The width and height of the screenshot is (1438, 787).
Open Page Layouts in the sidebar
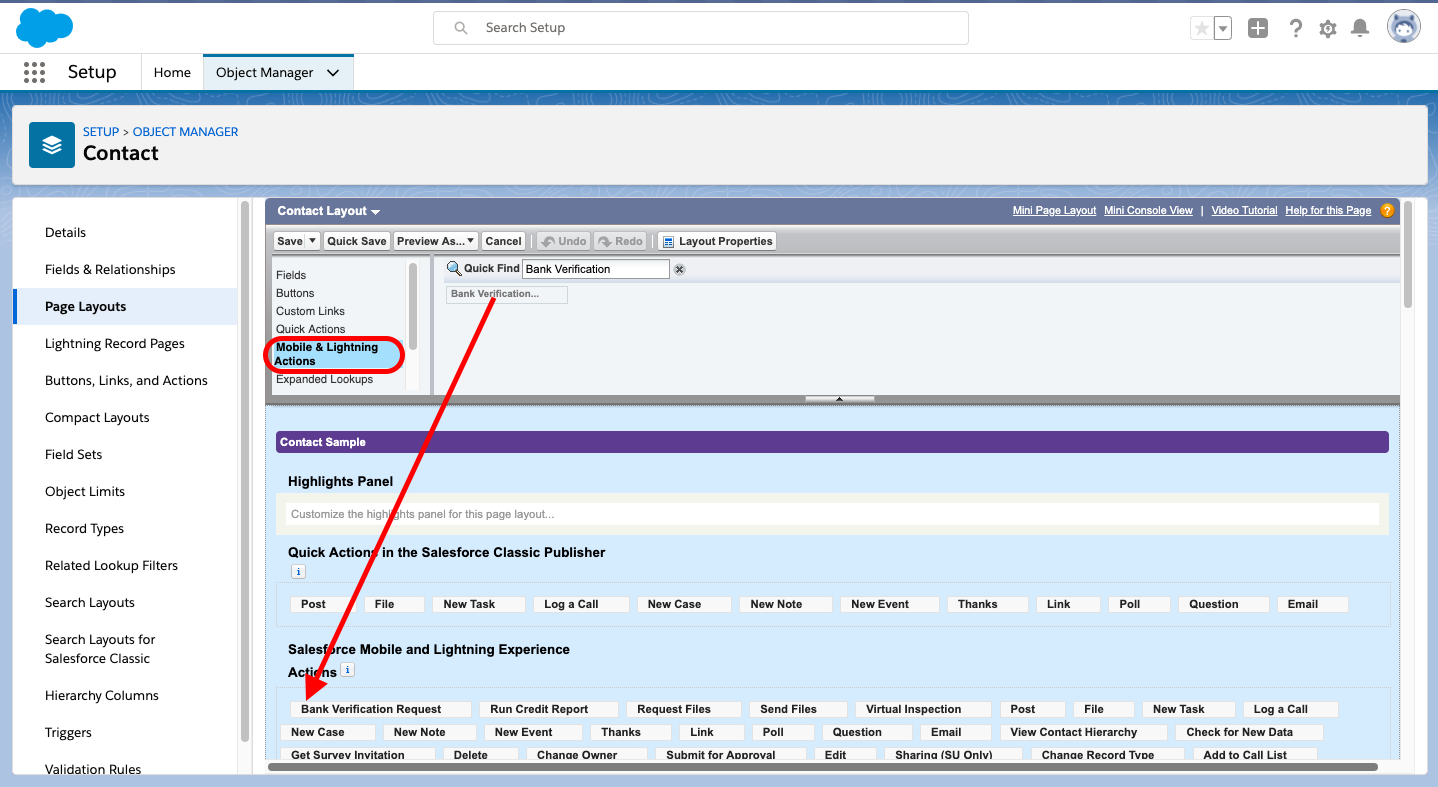[x=125, y=306]
